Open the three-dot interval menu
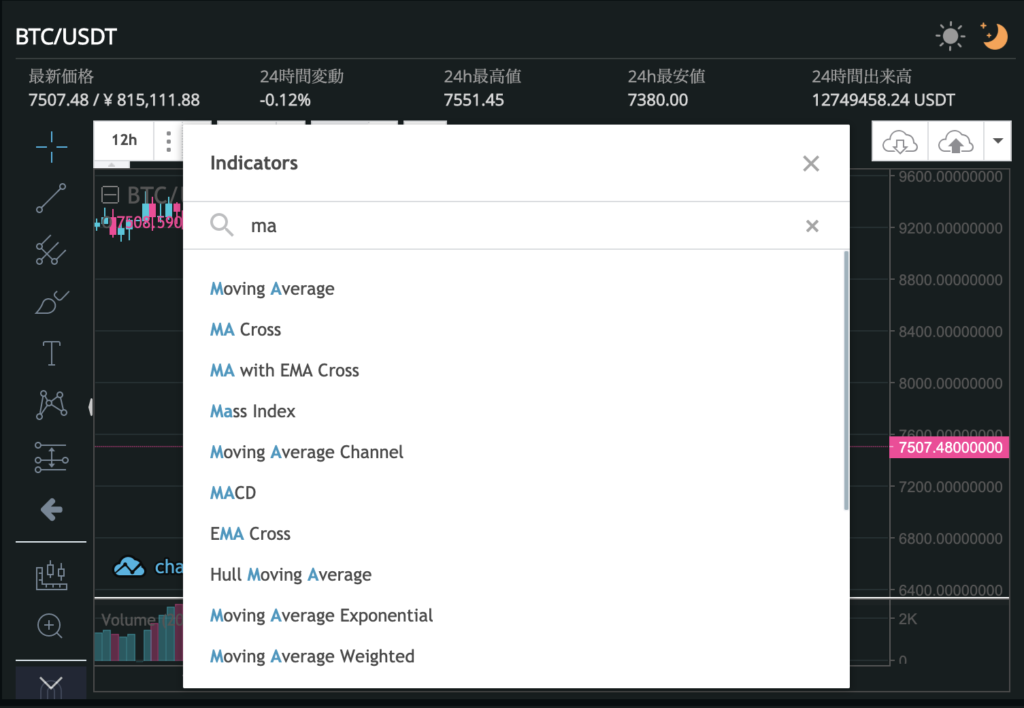The height and width of the screenshot is (708, 1024). coord(168,141)
